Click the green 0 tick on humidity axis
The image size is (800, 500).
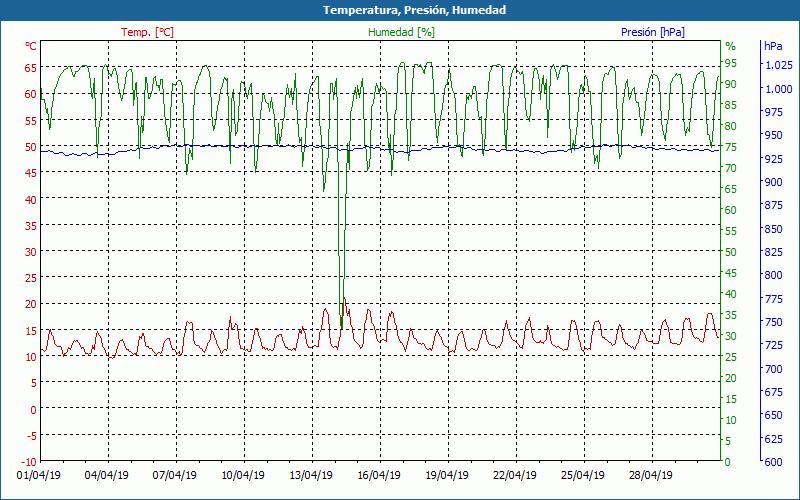[x=728, y=462]
